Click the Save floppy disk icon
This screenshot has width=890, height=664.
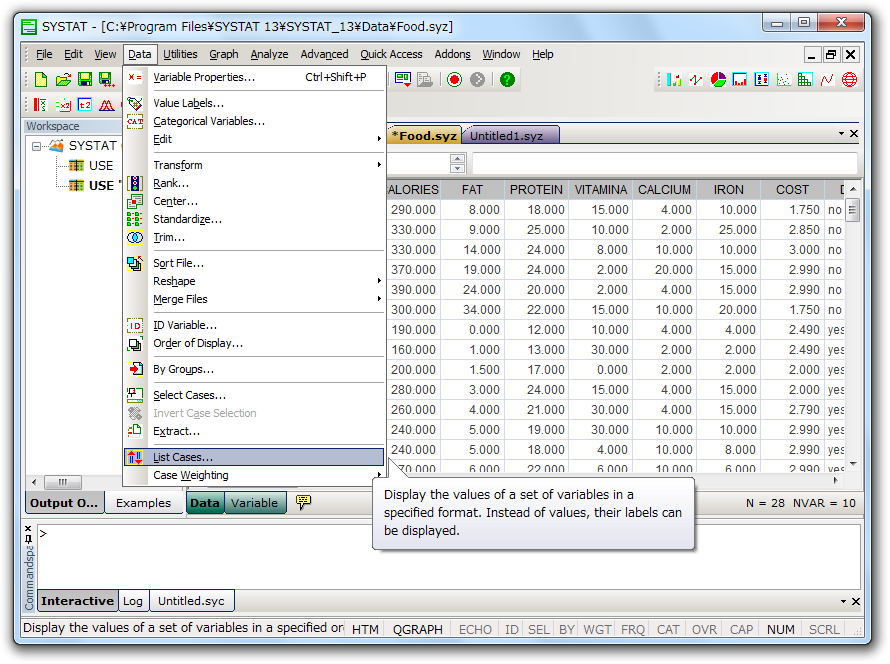pyautogui.click(x=85, y=79)
